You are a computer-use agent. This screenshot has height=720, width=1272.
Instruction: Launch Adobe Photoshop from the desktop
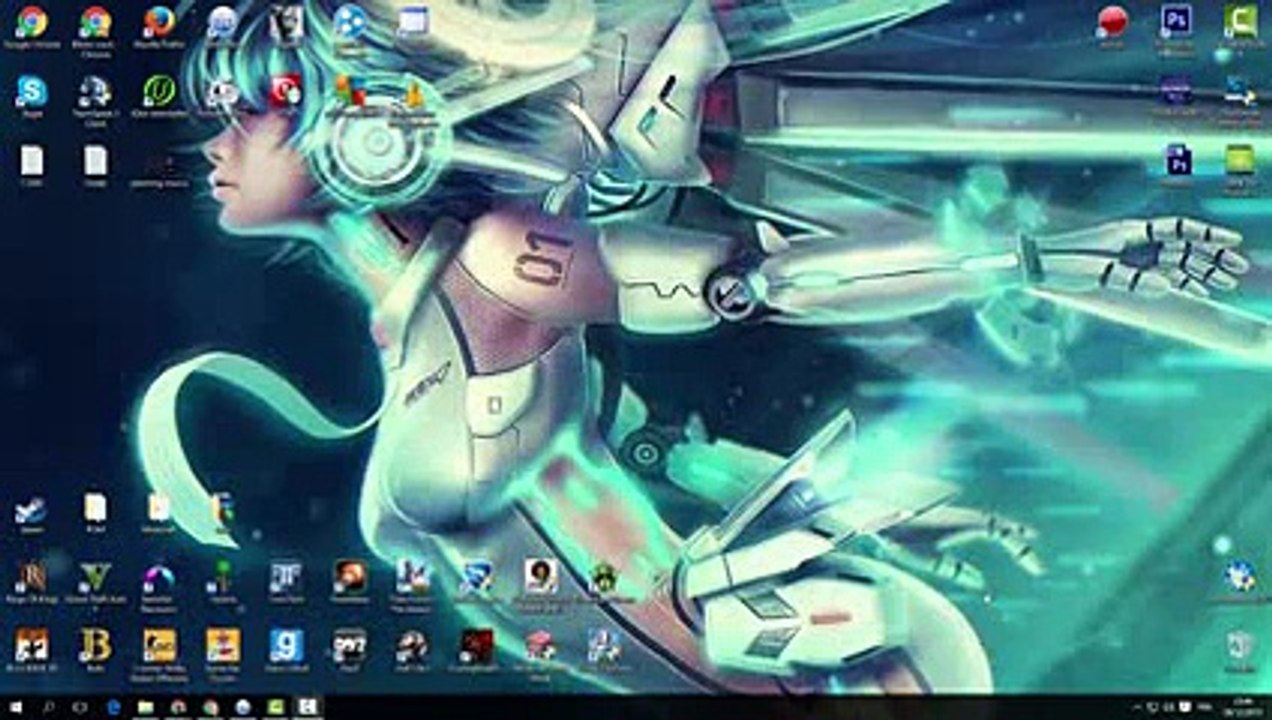coord(1177,21)
